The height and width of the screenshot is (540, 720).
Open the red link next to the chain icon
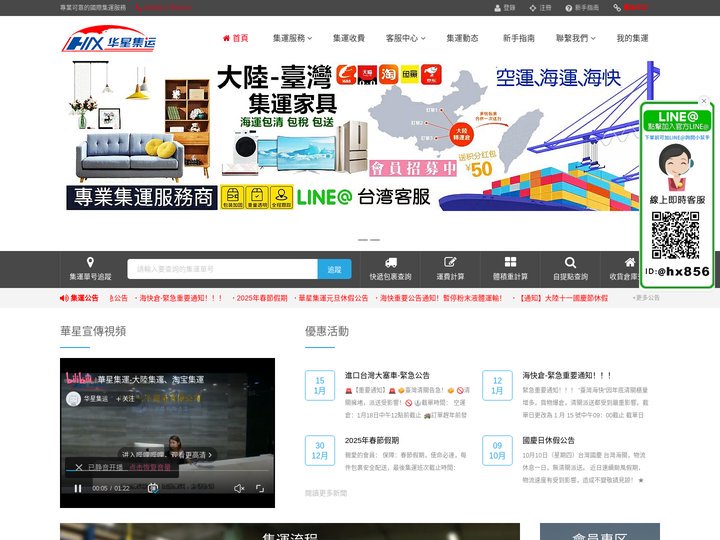tap(635, 7)
